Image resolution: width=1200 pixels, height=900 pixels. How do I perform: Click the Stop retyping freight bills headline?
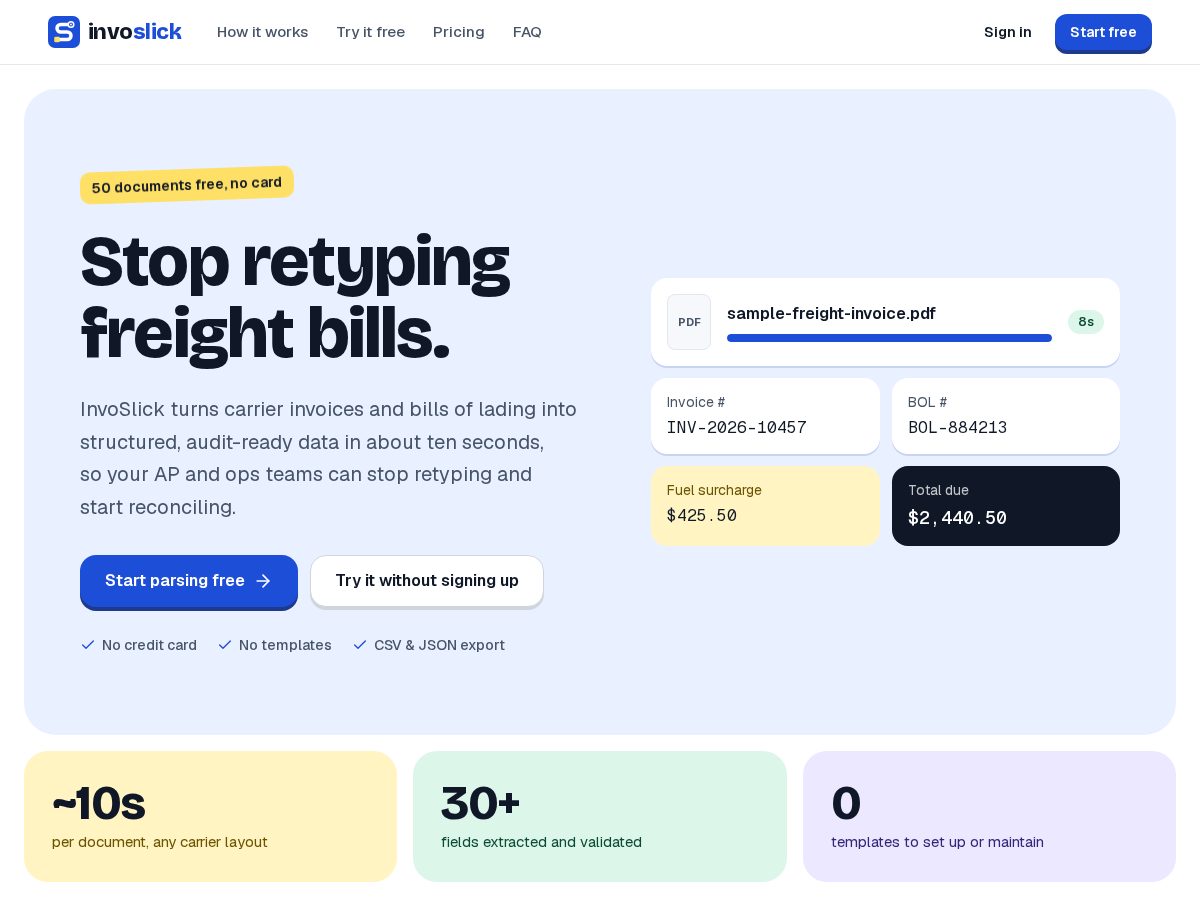[295, 298]
